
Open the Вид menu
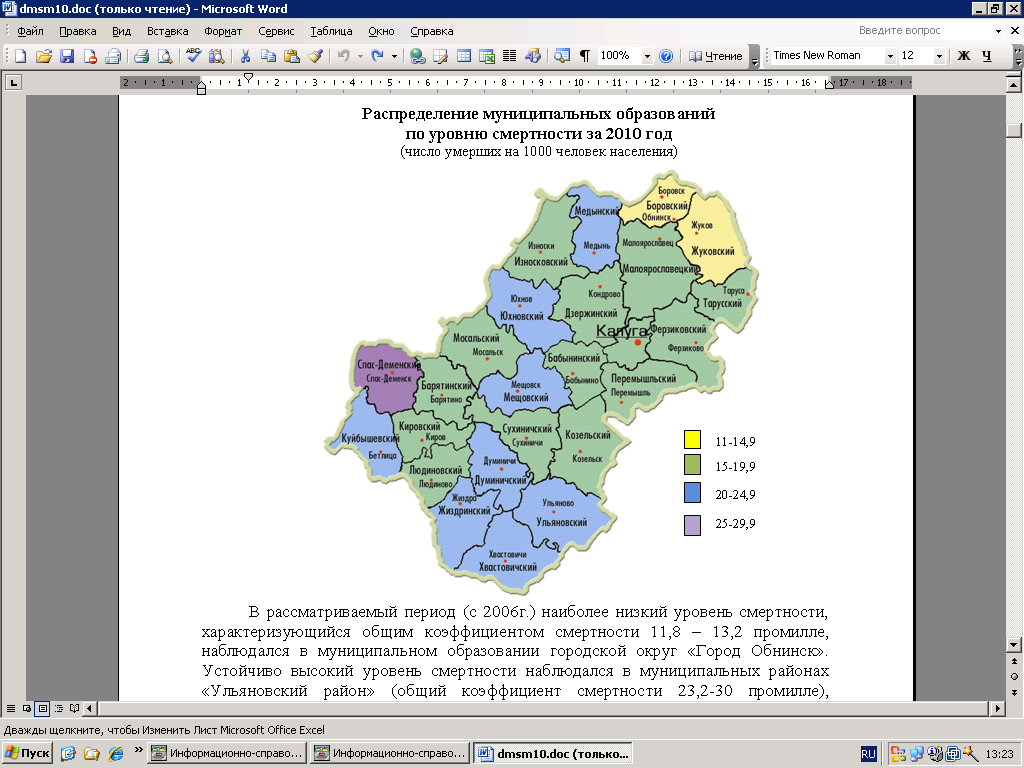tap(121, 31)
